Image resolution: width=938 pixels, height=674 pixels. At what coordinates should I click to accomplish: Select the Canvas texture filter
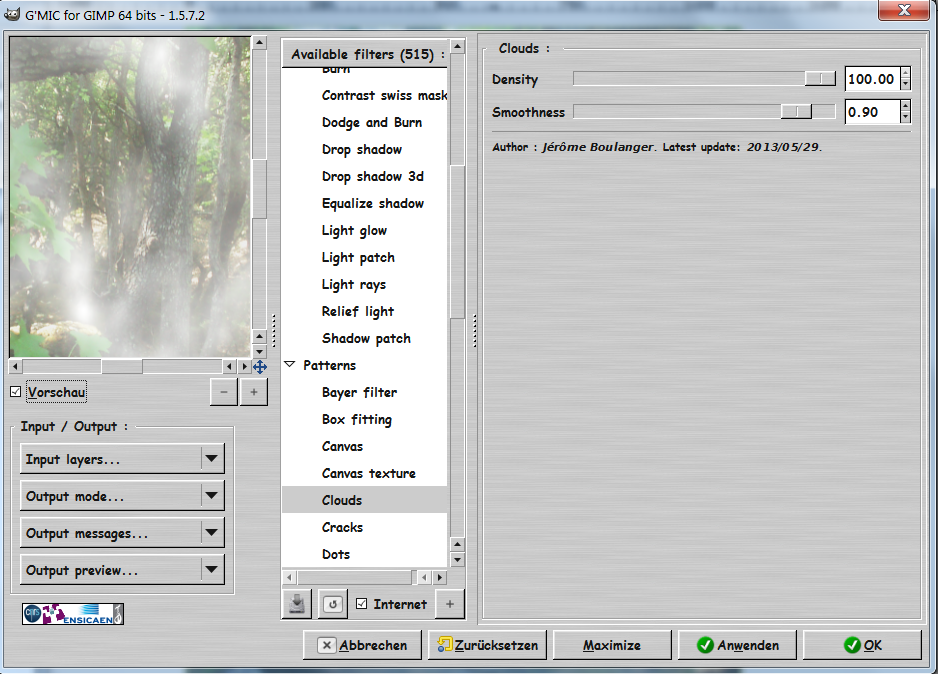coord(364,473)
